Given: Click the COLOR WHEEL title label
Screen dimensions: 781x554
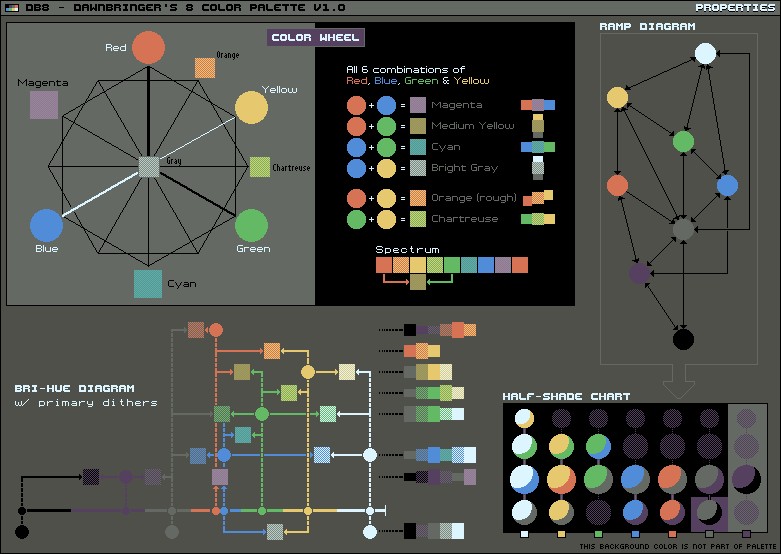Looking at the screenshot, I should point(316,38).
